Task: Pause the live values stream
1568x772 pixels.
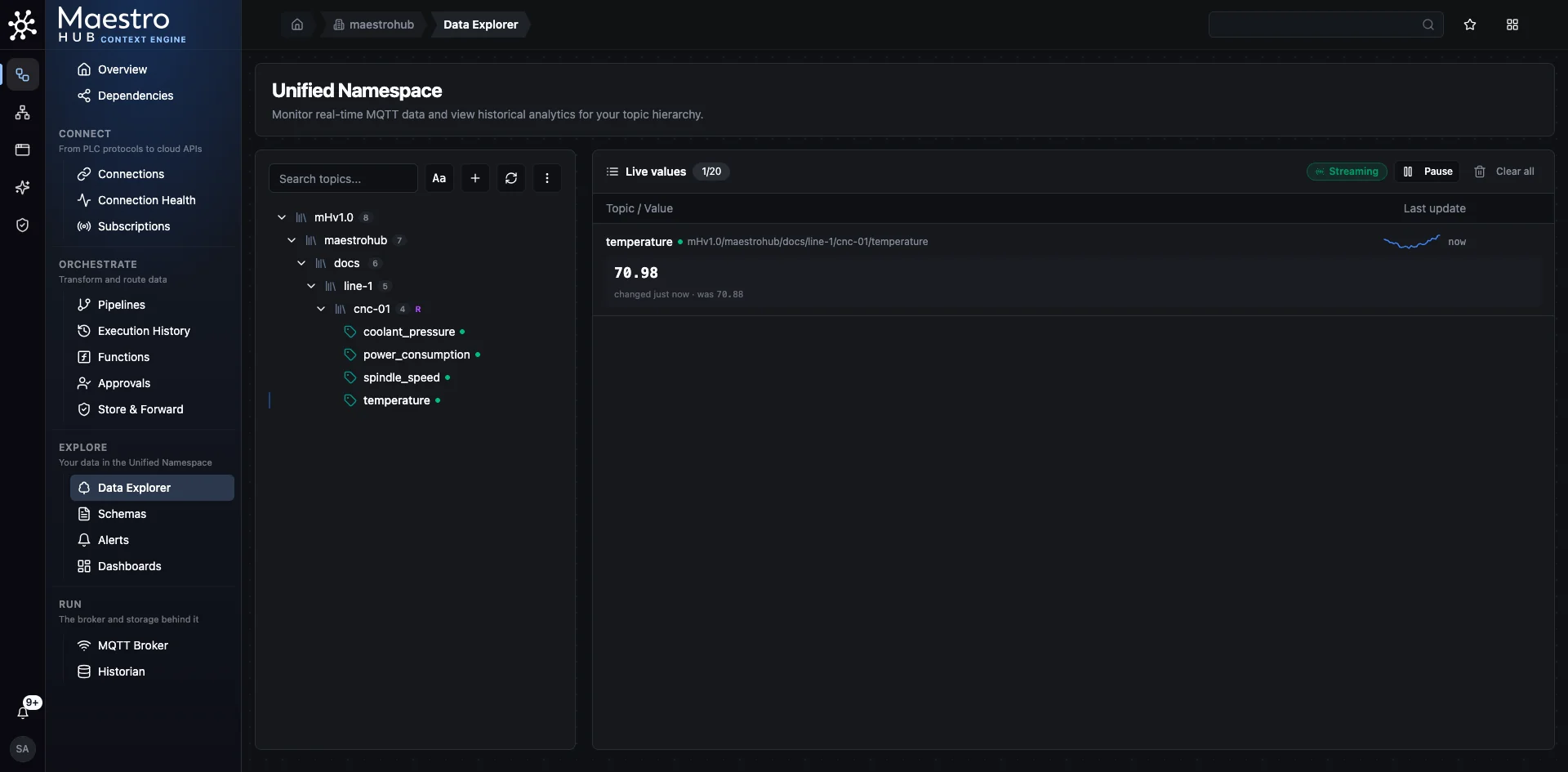Action: pos(1427,172)
